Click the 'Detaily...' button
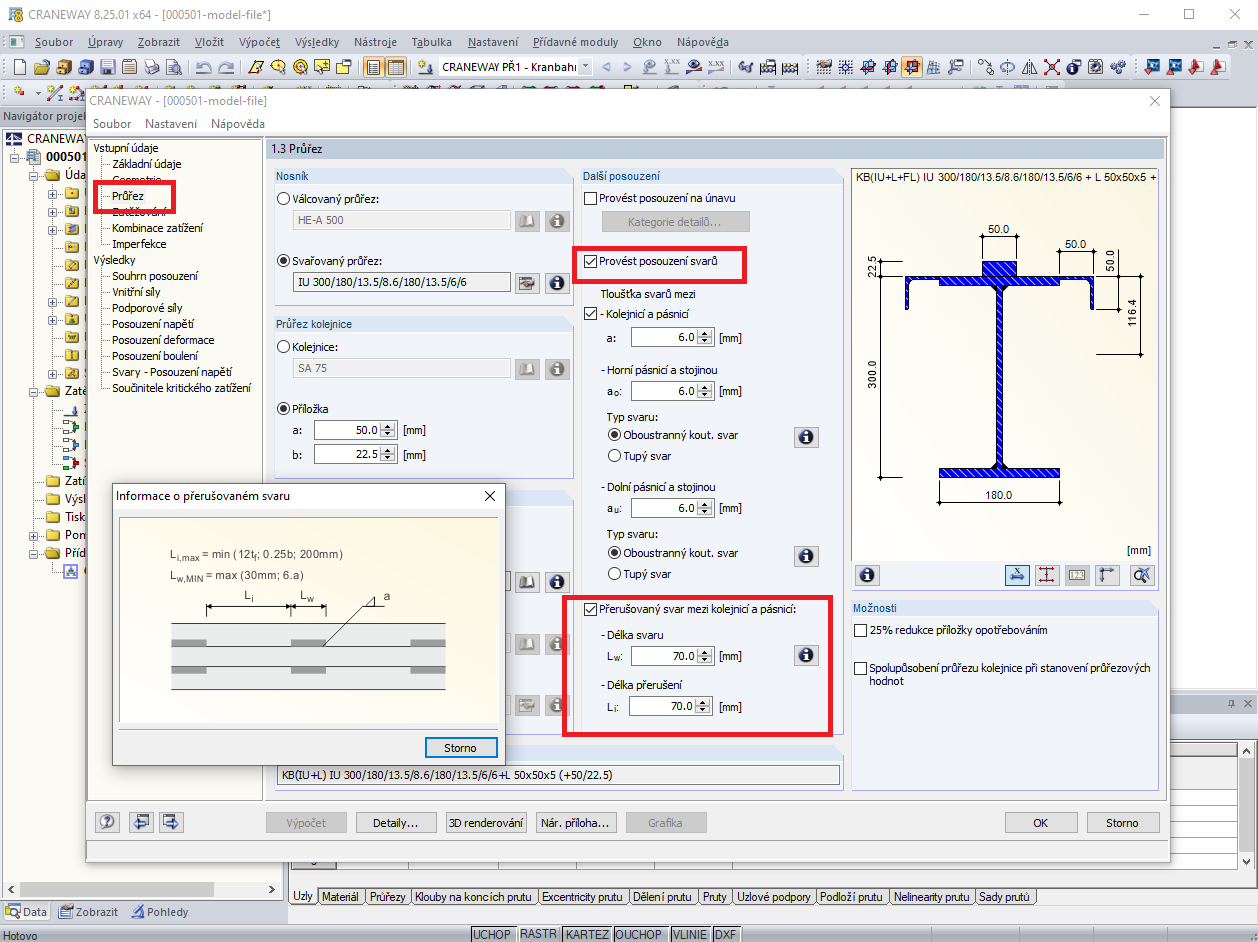 (396, 822)
